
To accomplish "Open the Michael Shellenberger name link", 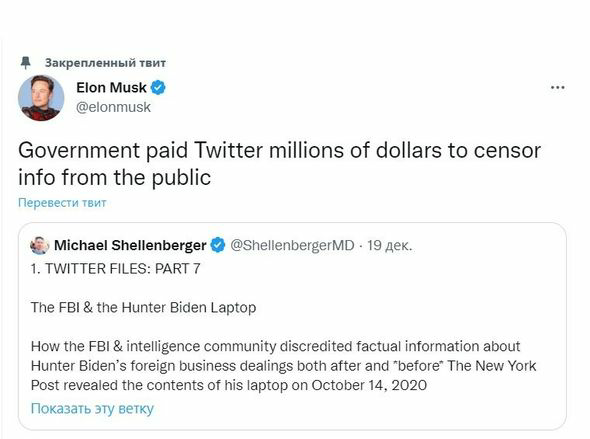I will [130, 245].
